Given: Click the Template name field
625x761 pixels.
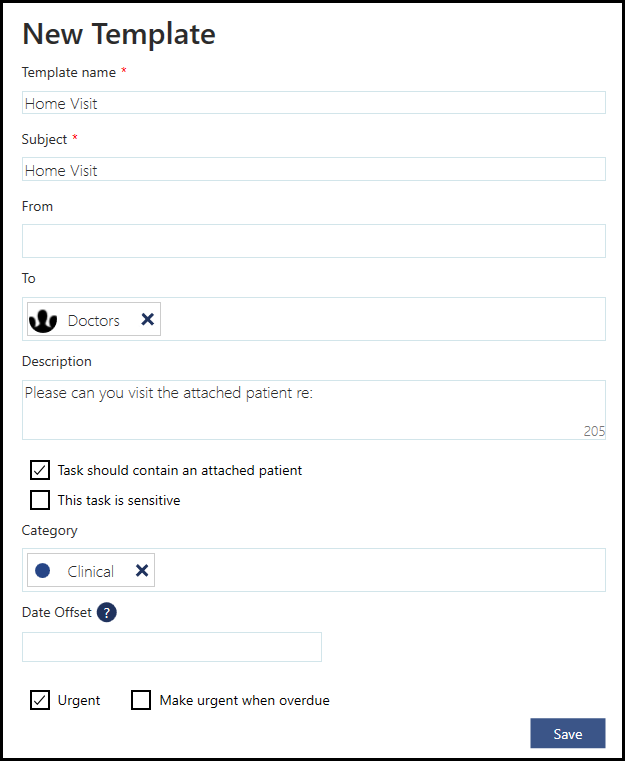Looking at the screenshot, I should (313, 103).
